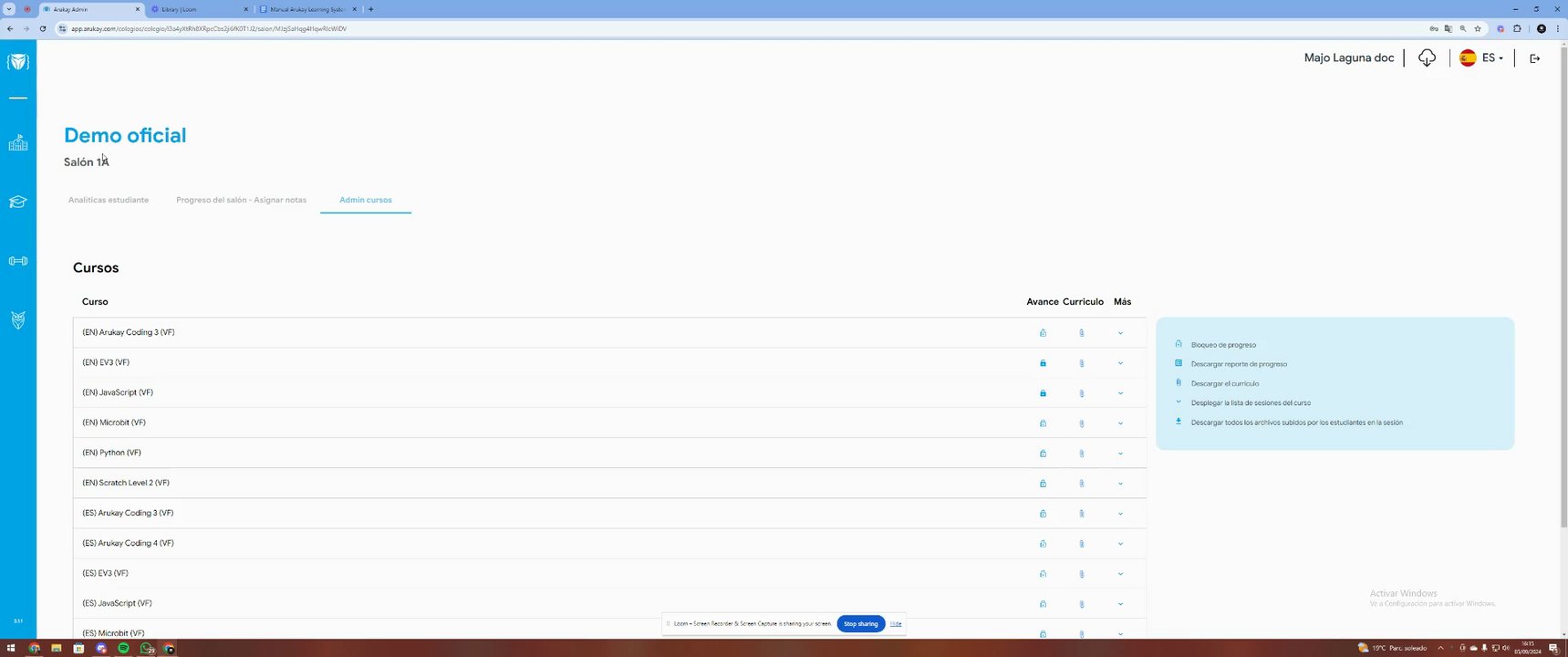Image resolution: width=1568 pixels, height=657 pixels.
Task: Open the dumbbell sidebar icon
Action: click(x=18, y=261)
